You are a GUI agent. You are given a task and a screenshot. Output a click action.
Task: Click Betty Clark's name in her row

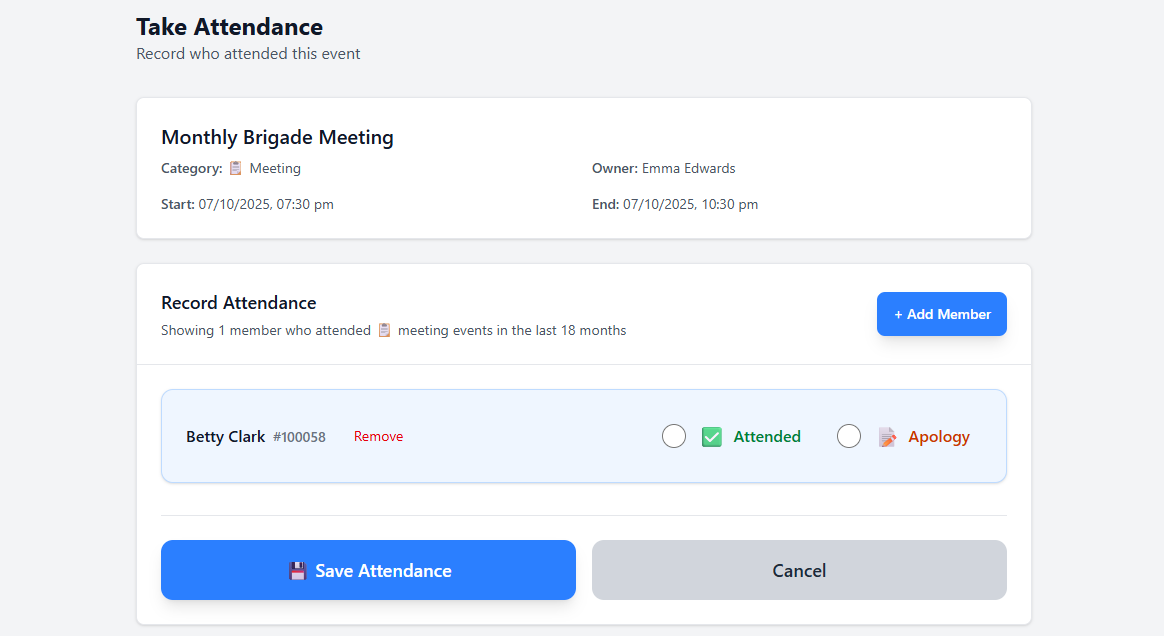[225, 436]
